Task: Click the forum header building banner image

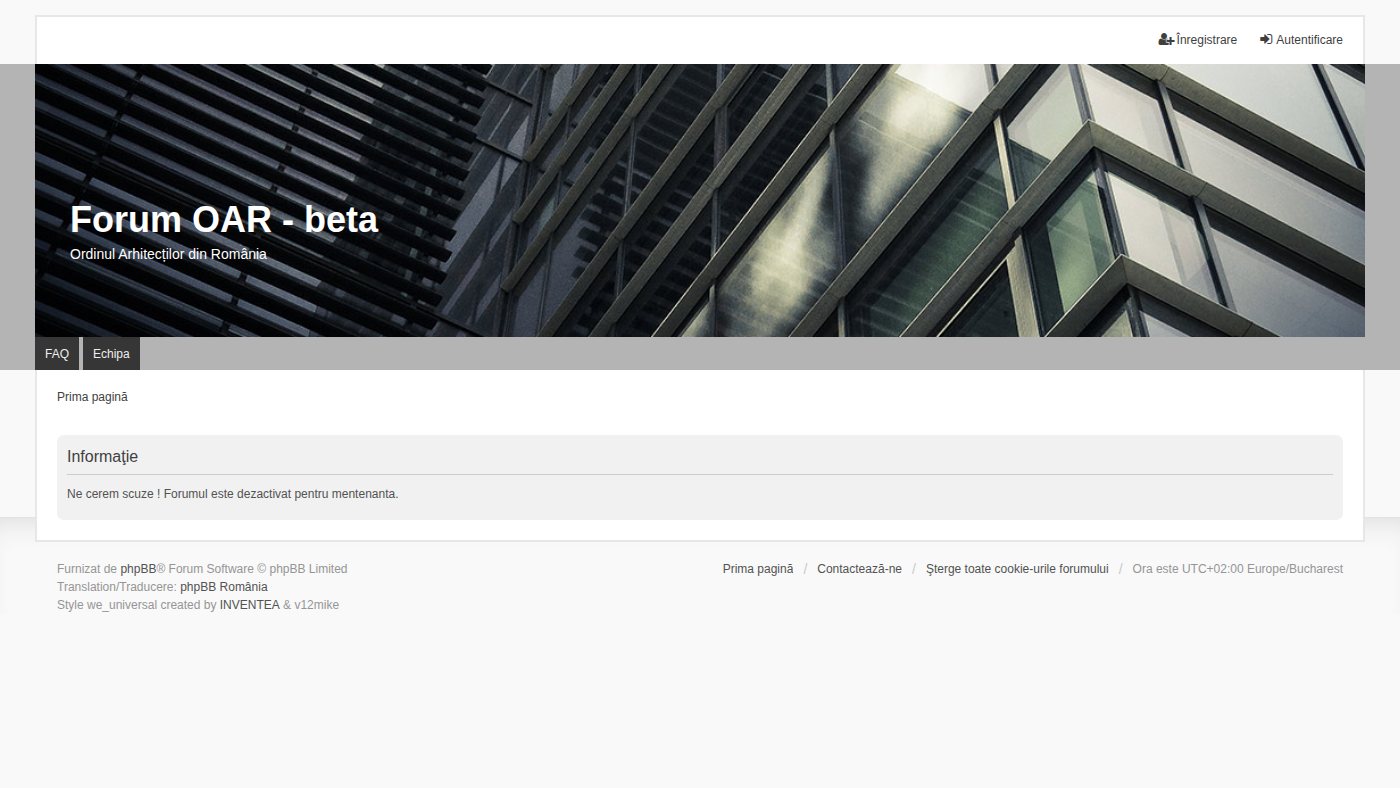Action: click(x=700, y=200)
